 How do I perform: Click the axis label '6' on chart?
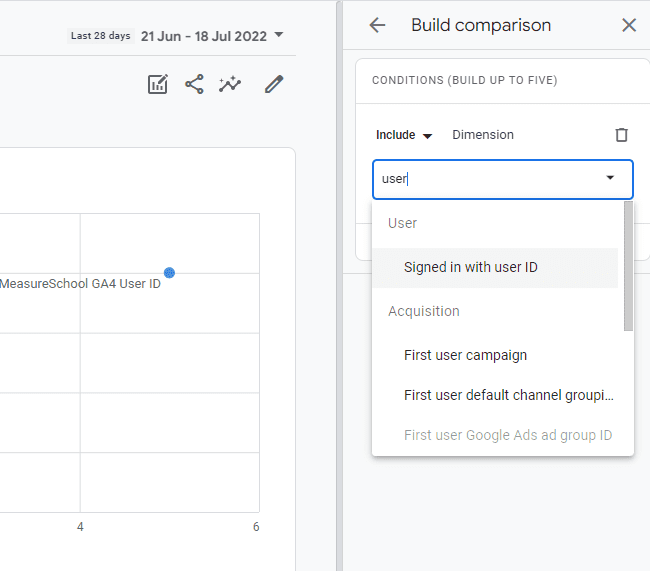[x=256, y=527]
